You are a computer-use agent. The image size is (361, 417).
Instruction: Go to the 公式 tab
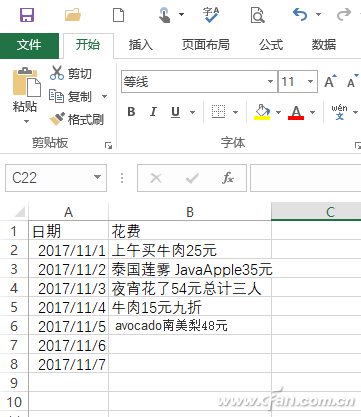271,45
